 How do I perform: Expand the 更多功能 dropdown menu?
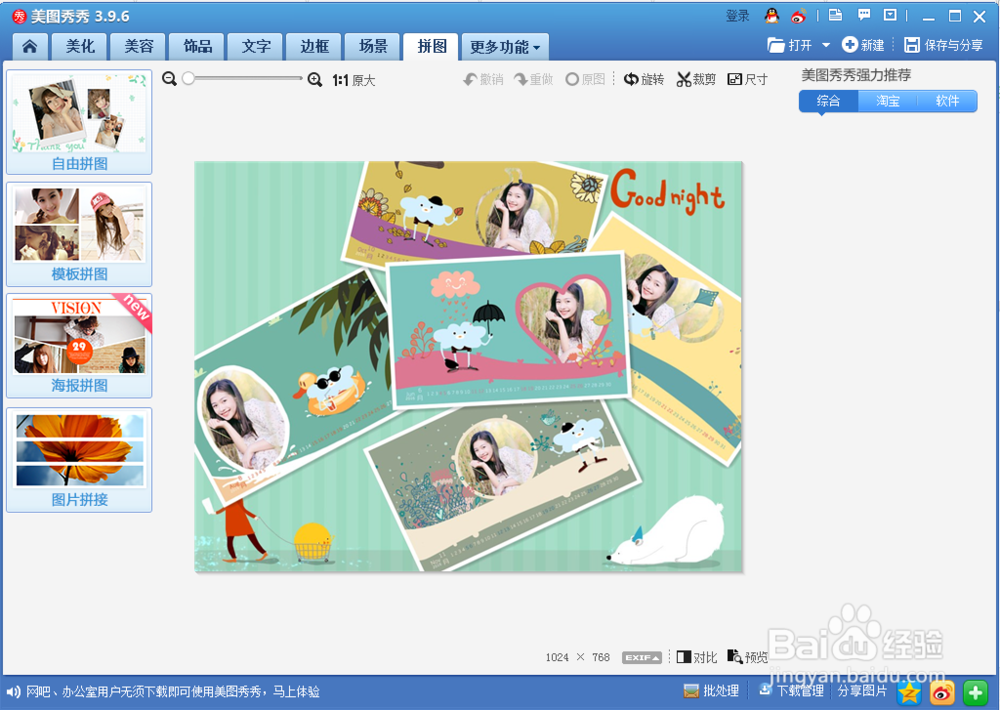(x=505, y=46)
